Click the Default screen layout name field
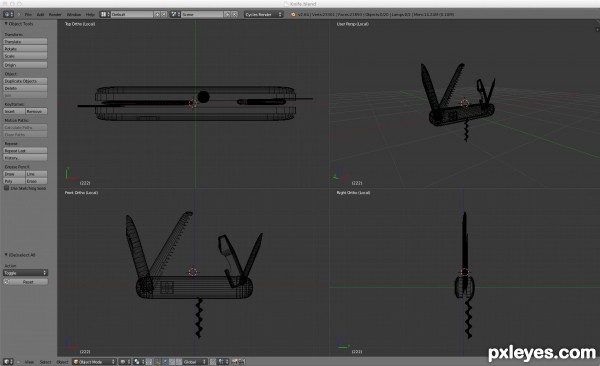 [132, 14]
